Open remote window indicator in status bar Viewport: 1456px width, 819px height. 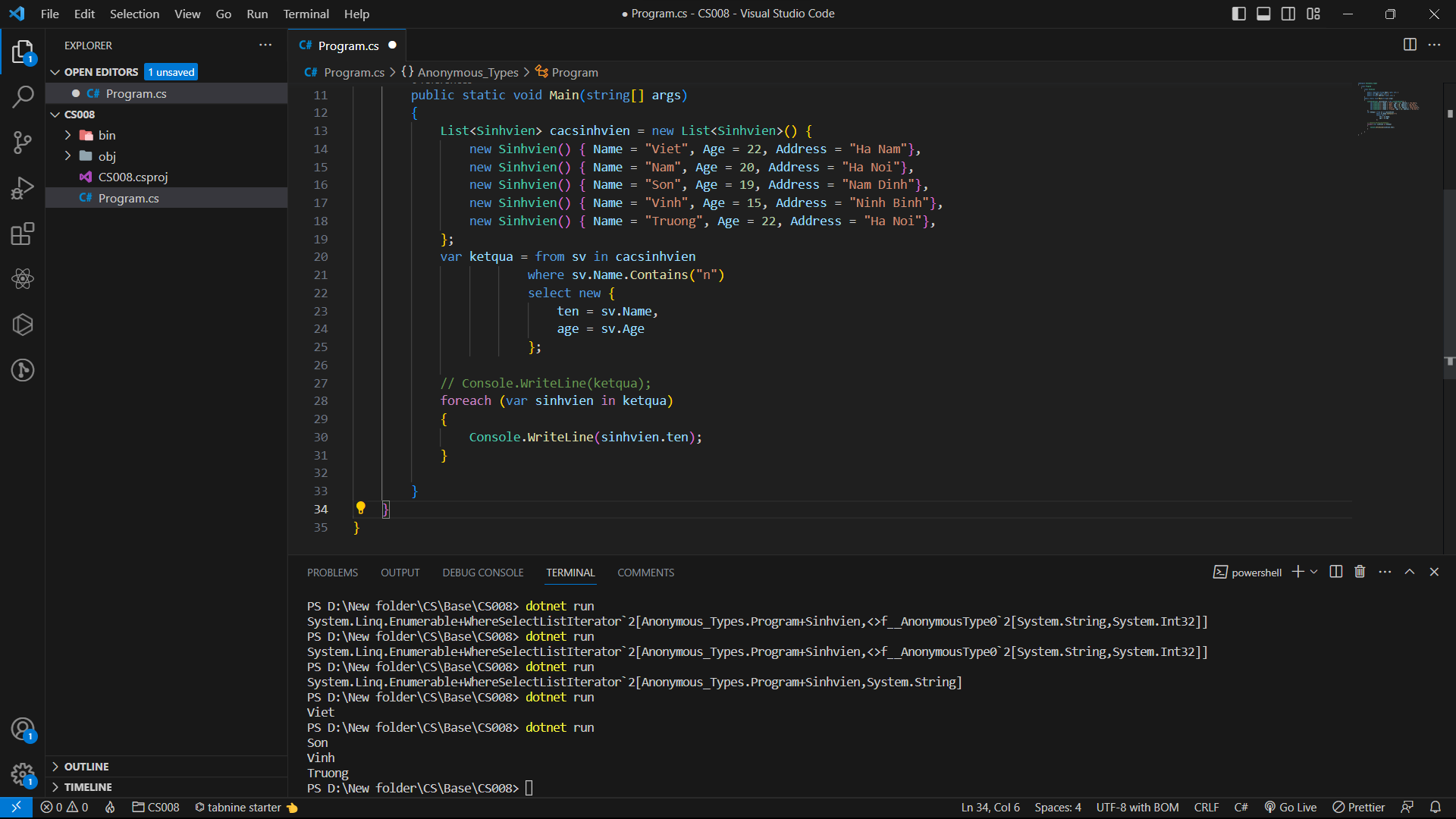coord(16,808)
